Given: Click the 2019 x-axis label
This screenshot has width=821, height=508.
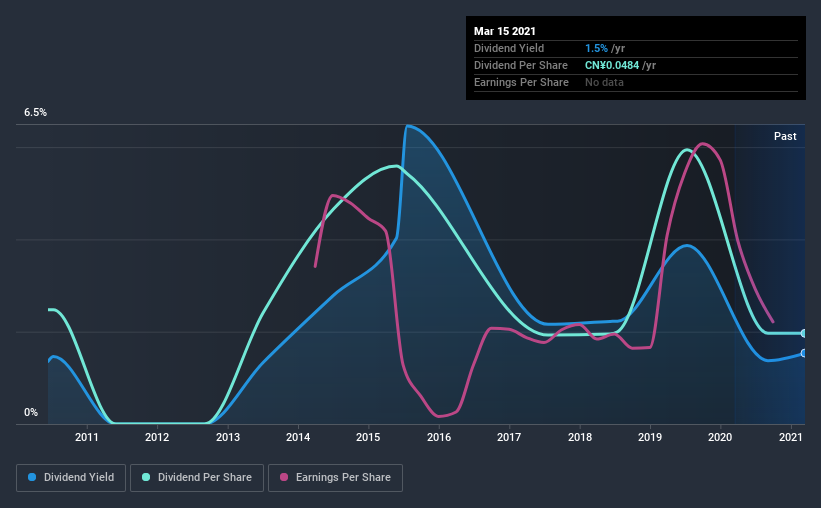Looking at the screenshot, I should click(x=650, y=437).
